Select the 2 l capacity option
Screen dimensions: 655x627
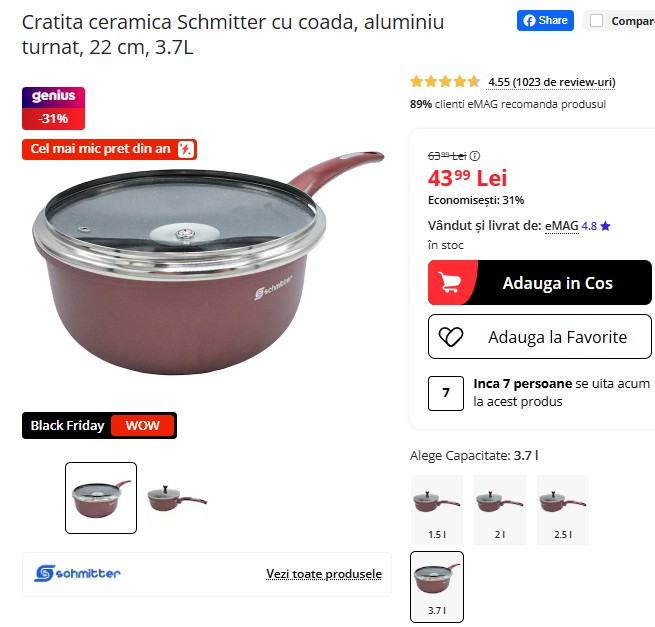(500, 510)
